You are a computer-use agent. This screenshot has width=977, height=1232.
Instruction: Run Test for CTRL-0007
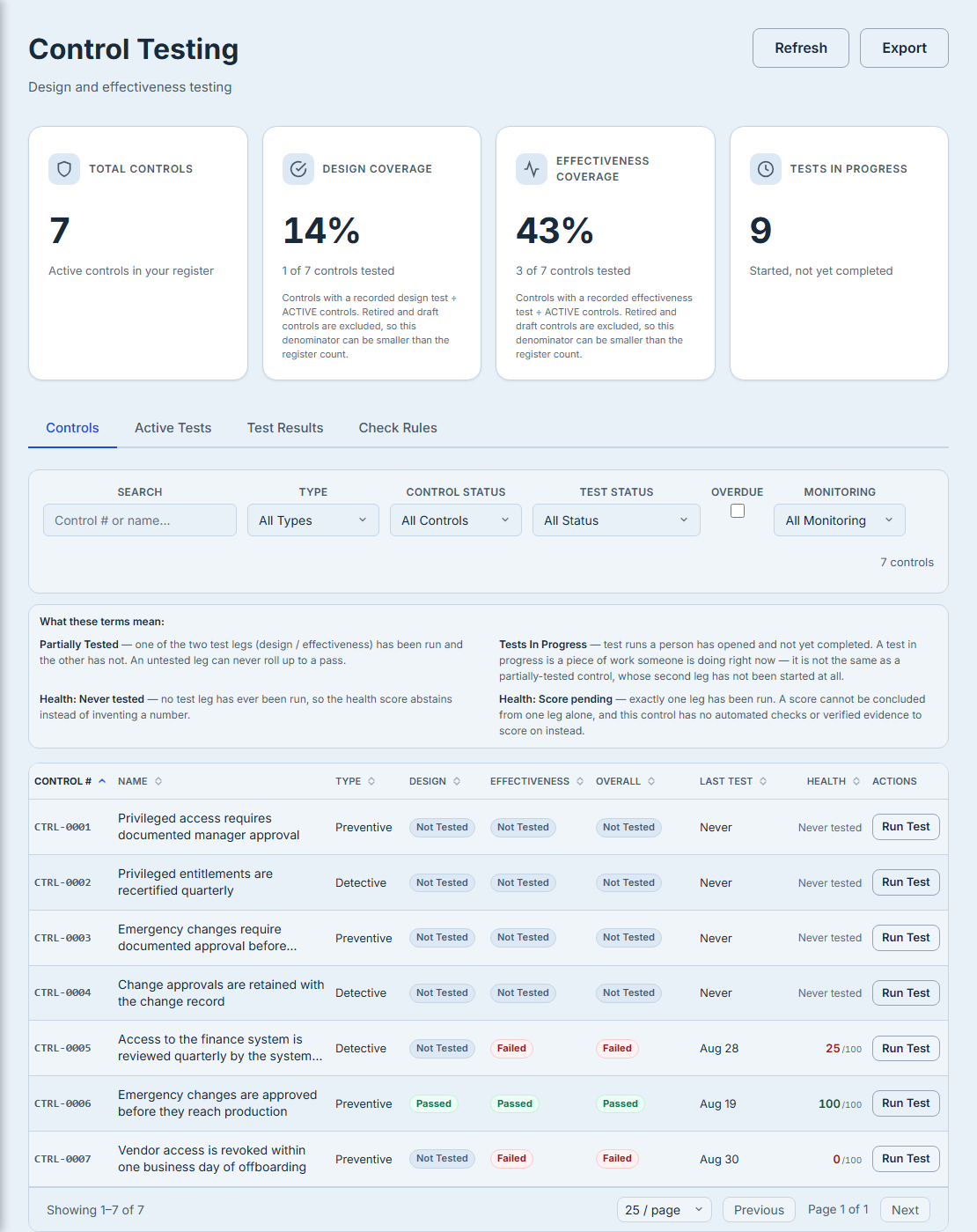pos(906,1159)
